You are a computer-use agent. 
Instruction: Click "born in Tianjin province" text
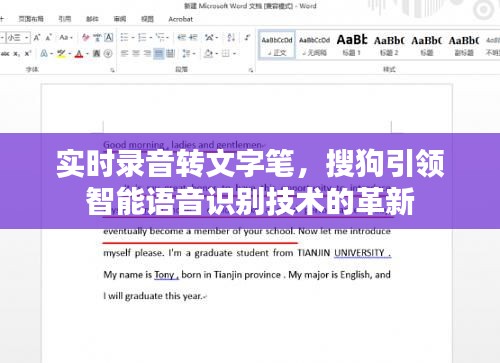tap(231, 275)
